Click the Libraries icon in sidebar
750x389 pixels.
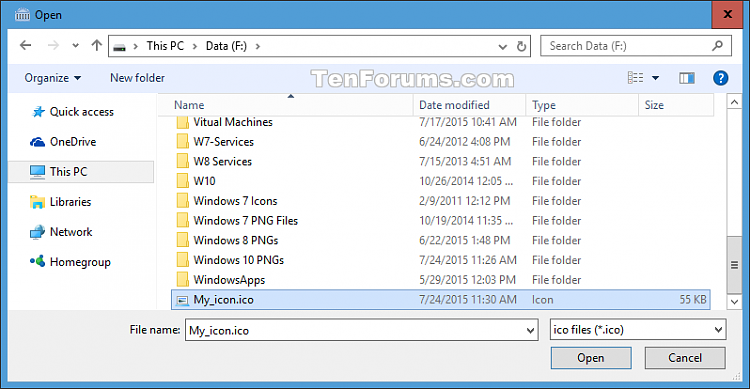point(37,202)
